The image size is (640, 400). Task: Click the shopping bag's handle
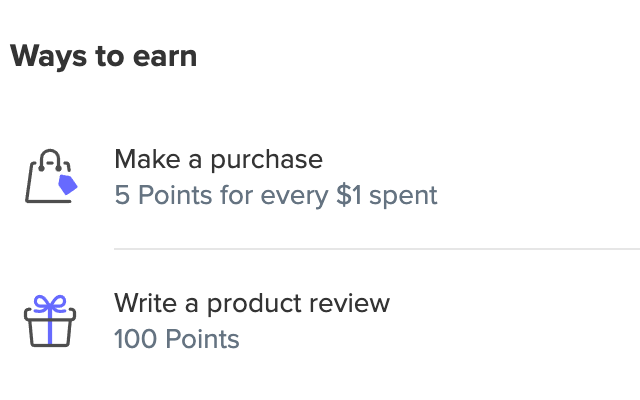(x=50, y=160)
